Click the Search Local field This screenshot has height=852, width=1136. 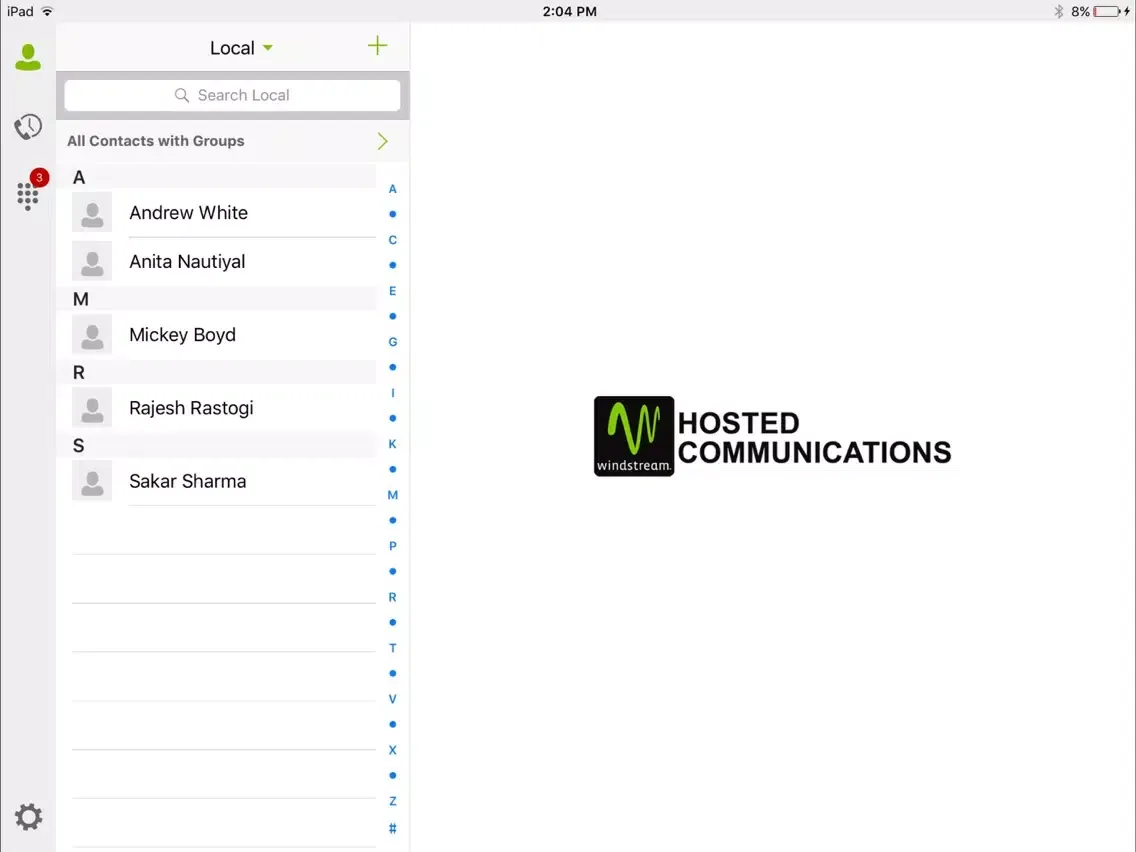coord(233,95)
